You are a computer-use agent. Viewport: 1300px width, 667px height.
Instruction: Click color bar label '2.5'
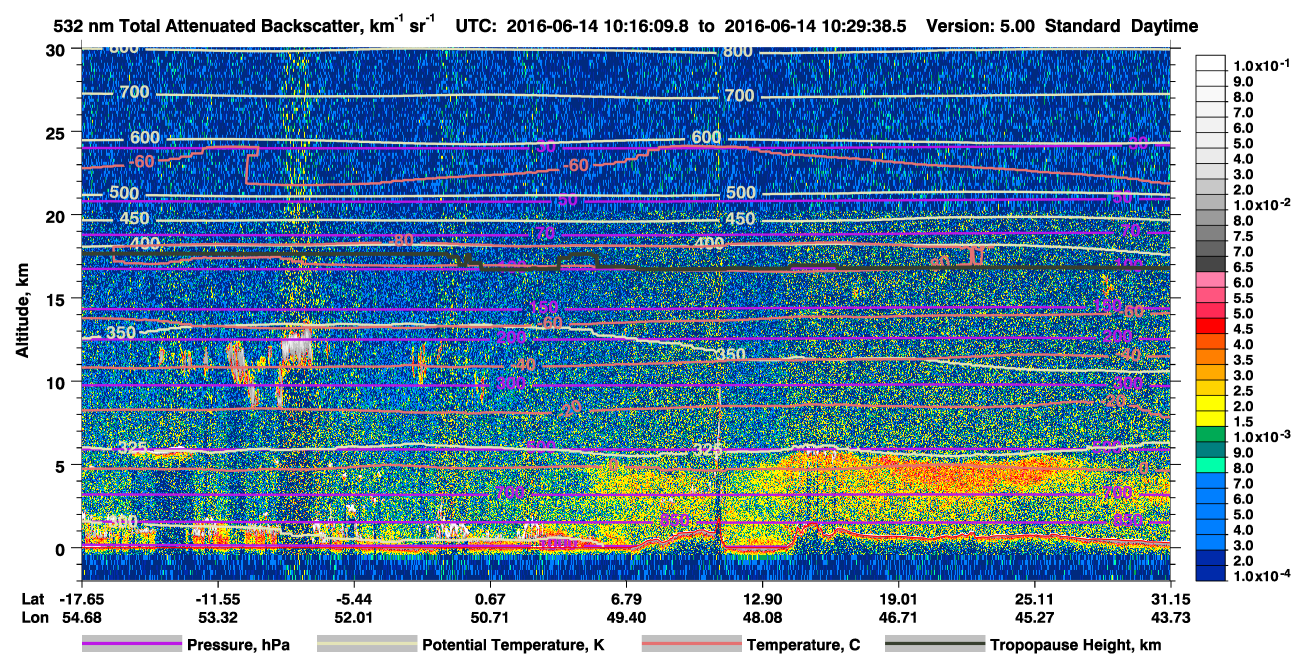coord(1242,390)
